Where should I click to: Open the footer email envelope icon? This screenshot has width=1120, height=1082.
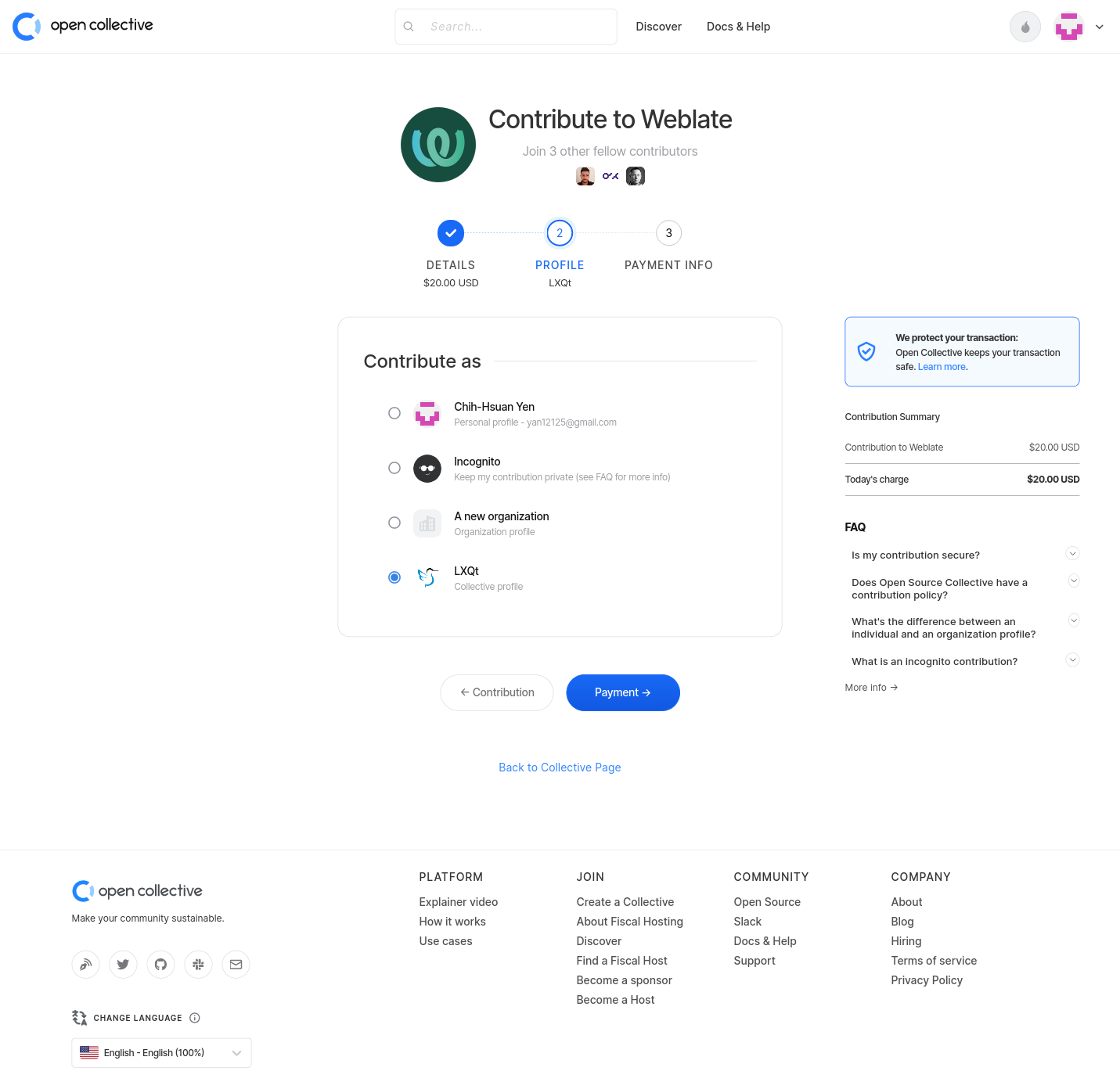236,965
